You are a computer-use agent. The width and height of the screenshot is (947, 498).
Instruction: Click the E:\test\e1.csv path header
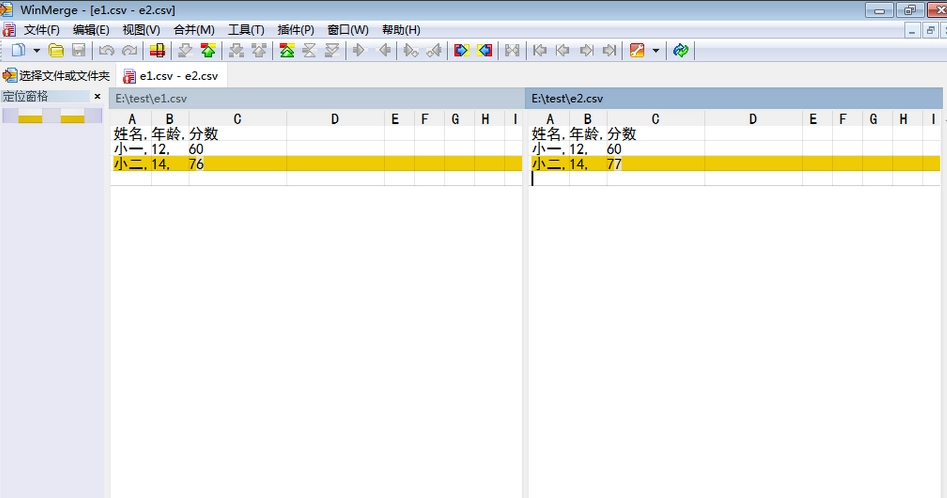(316, 98)
